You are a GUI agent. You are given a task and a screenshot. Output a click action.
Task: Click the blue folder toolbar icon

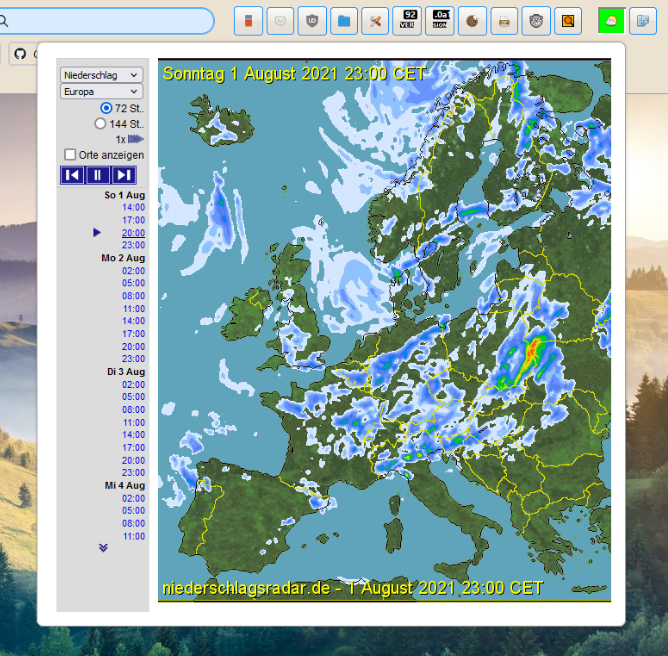(x=344, y=21)
